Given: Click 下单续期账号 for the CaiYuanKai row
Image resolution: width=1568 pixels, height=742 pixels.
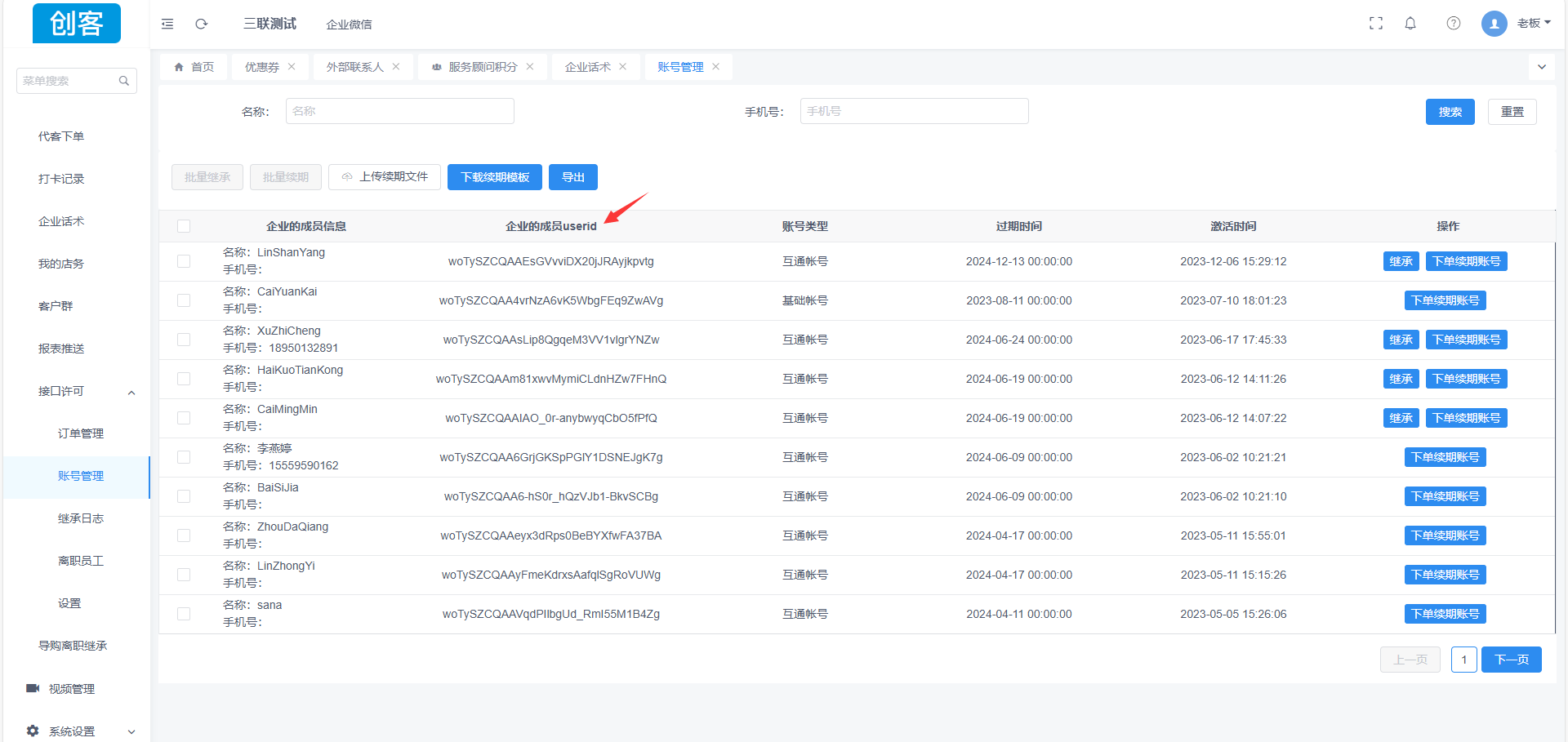Looking at the screenshot, I should (1445, 300).
